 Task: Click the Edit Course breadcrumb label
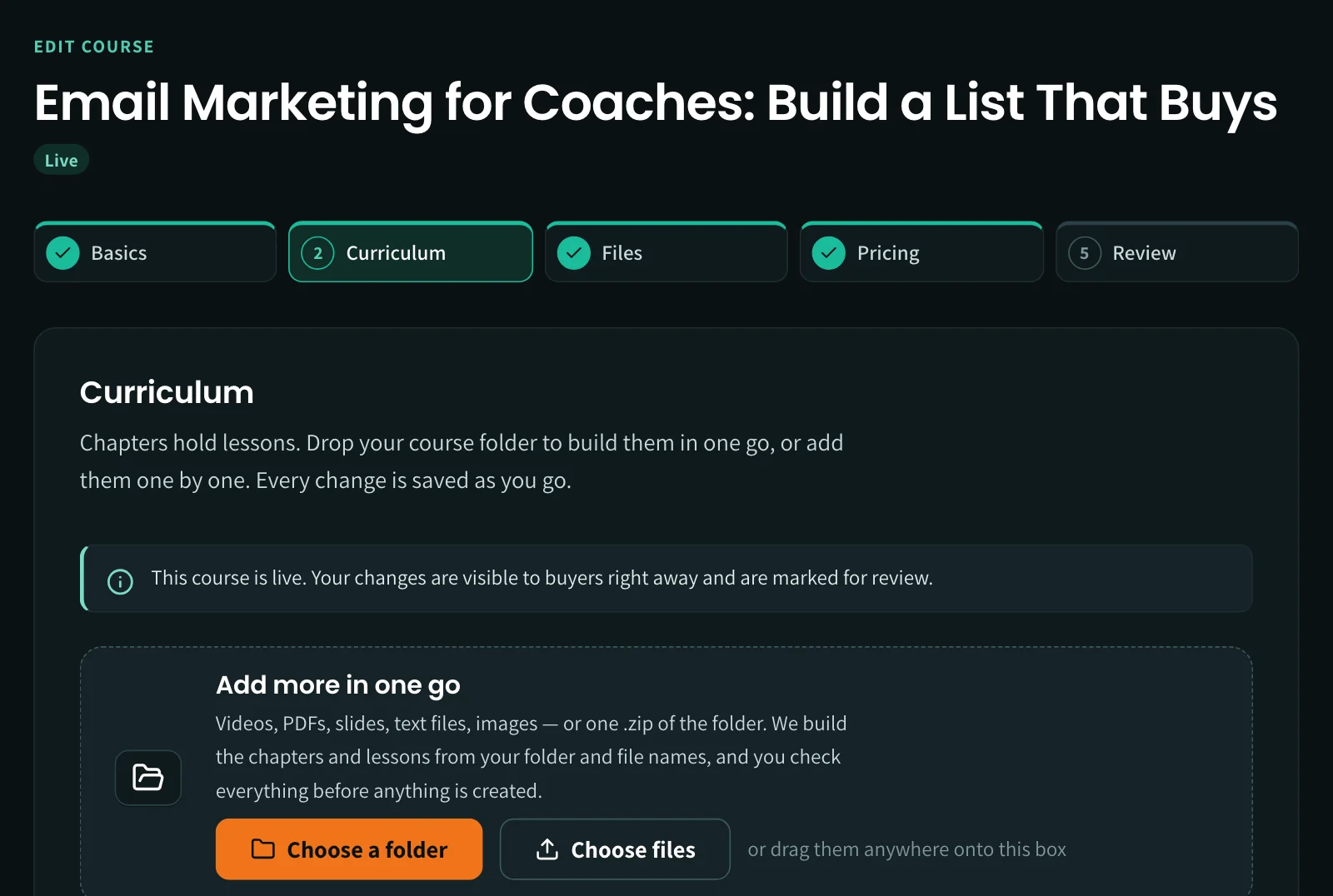point(94,47)
